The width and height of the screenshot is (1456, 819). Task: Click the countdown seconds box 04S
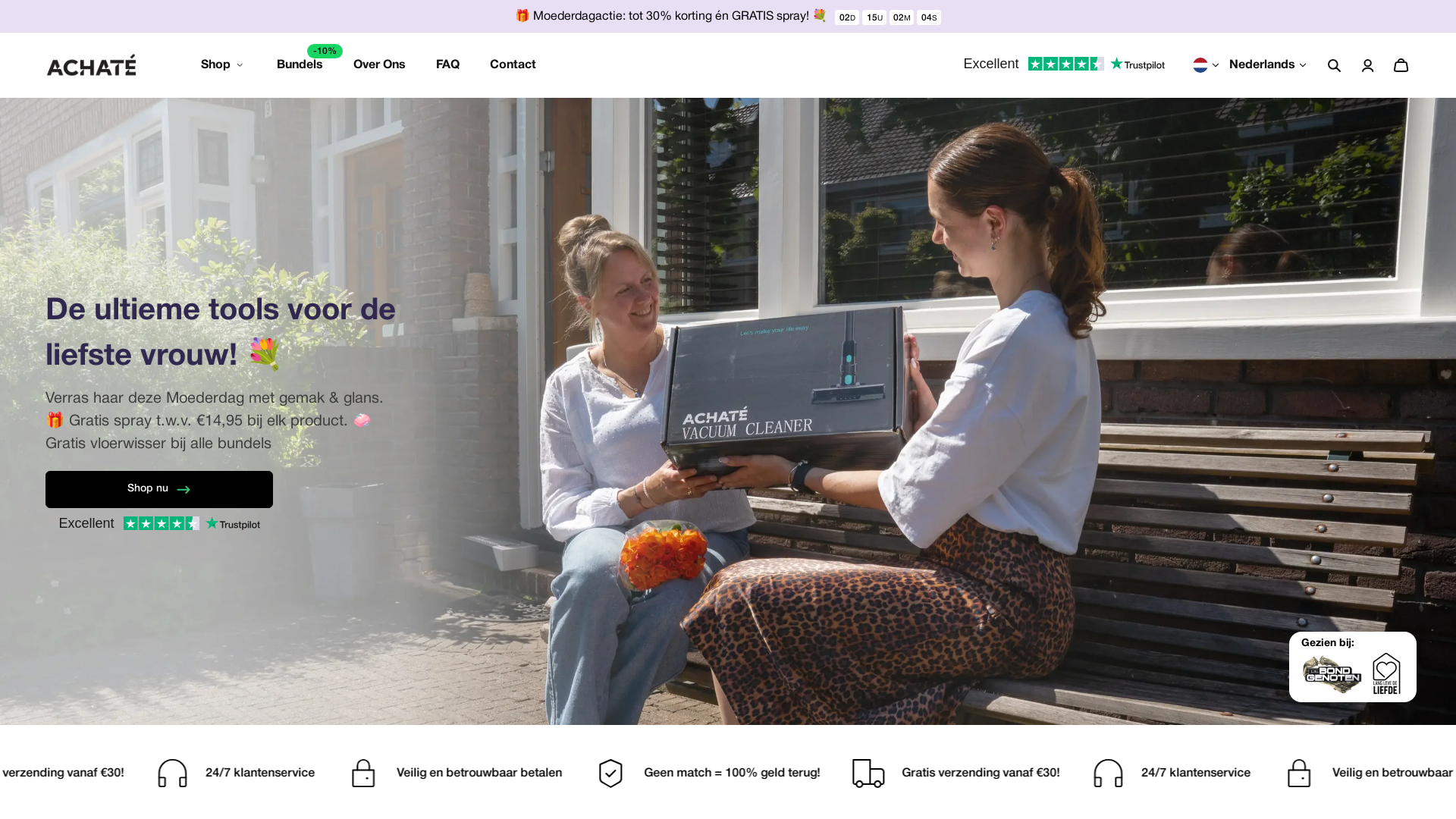click(929, 17)
